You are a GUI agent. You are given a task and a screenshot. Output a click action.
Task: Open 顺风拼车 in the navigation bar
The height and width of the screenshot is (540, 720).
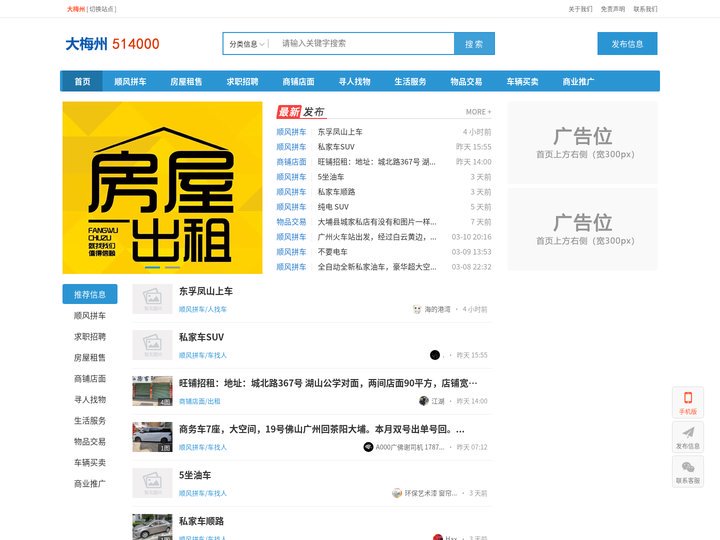click(130, 81)
